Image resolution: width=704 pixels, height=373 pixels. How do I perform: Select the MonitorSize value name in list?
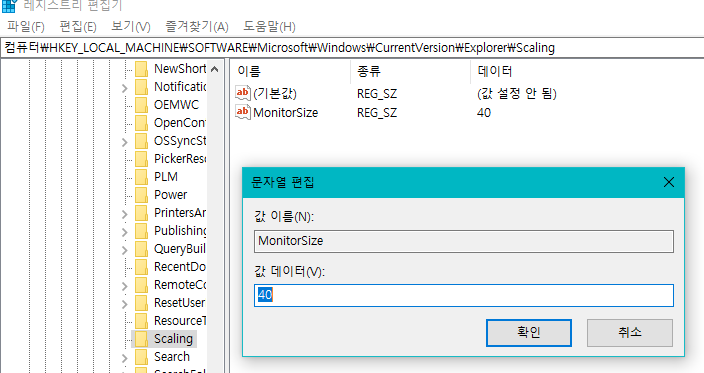pos(286,112)
